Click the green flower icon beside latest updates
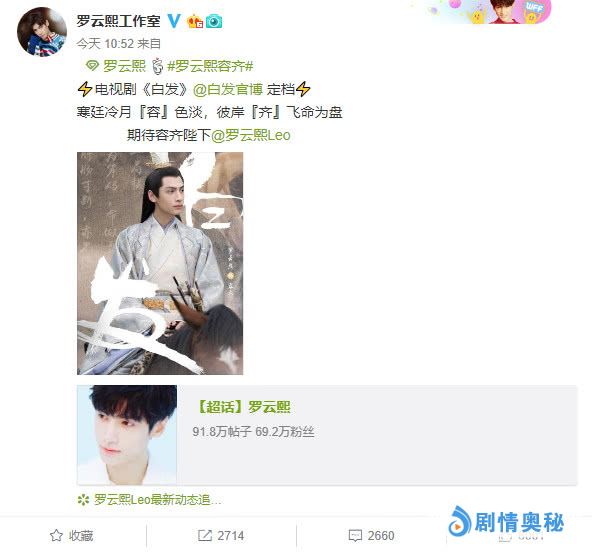The width and height of the screenshot is (592, 552). [x=83, y=500]
